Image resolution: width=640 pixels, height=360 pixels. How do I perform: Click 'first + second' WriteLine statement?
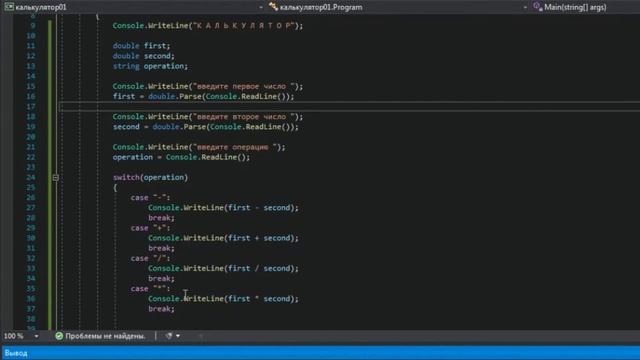click(x=223, y=238)
